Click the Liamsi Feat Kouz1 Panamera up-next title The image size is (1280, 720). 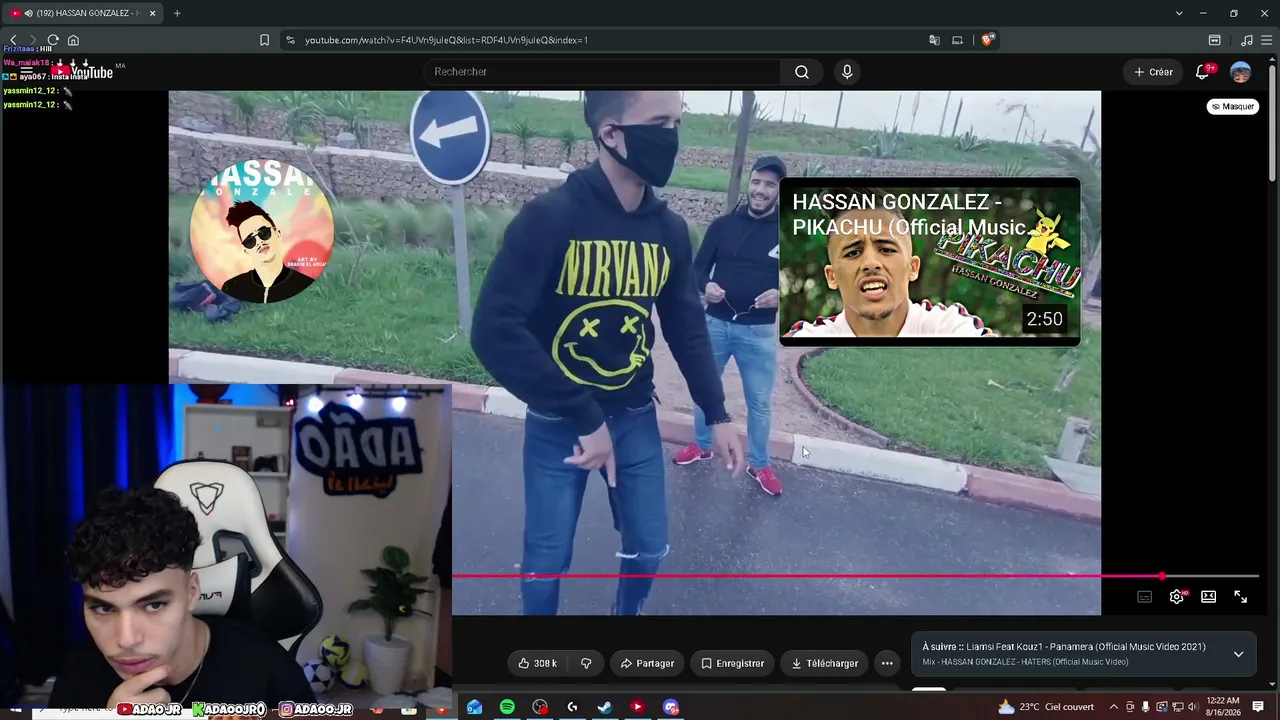1087,647
